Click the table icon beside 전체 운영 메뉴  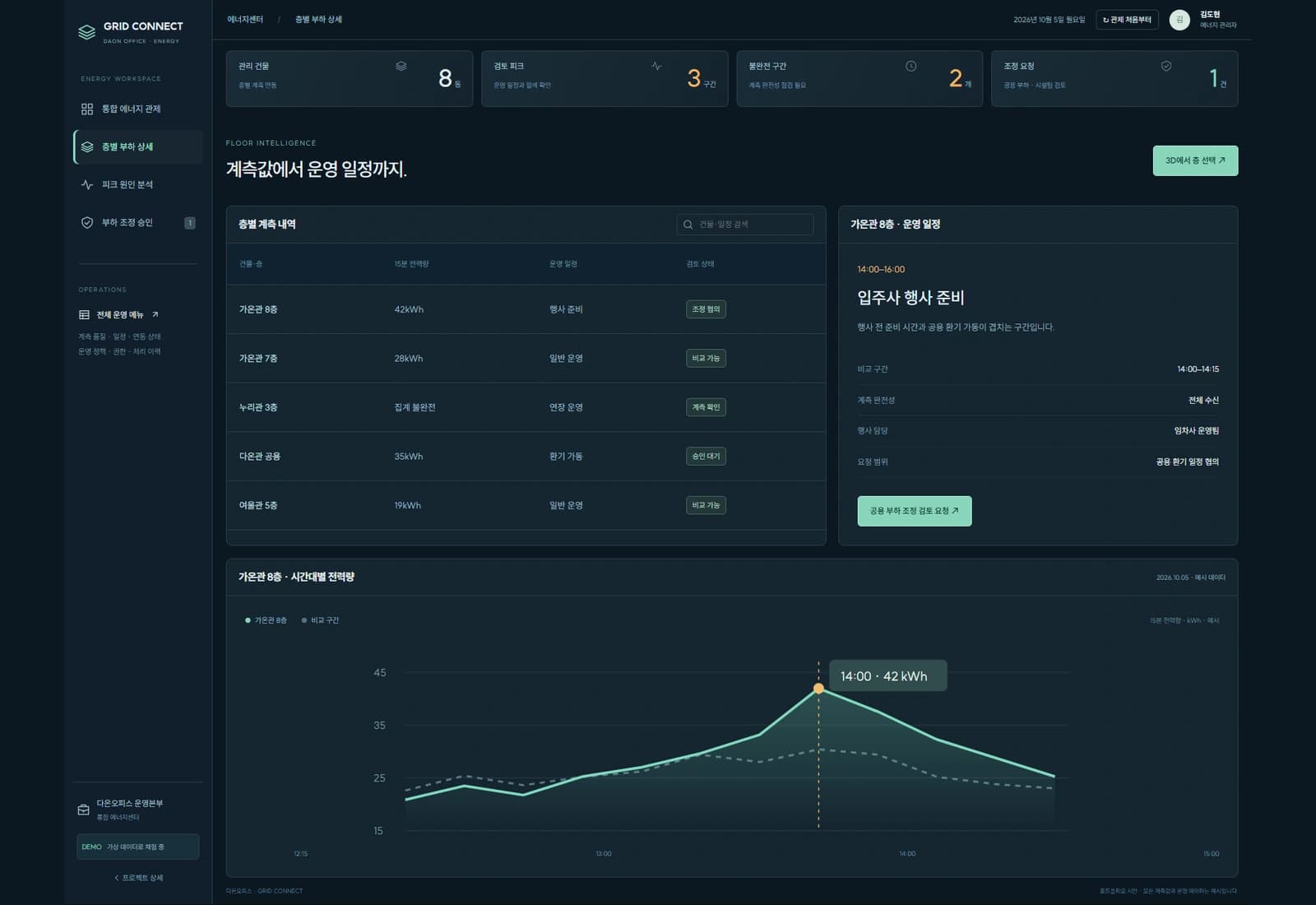84,314
